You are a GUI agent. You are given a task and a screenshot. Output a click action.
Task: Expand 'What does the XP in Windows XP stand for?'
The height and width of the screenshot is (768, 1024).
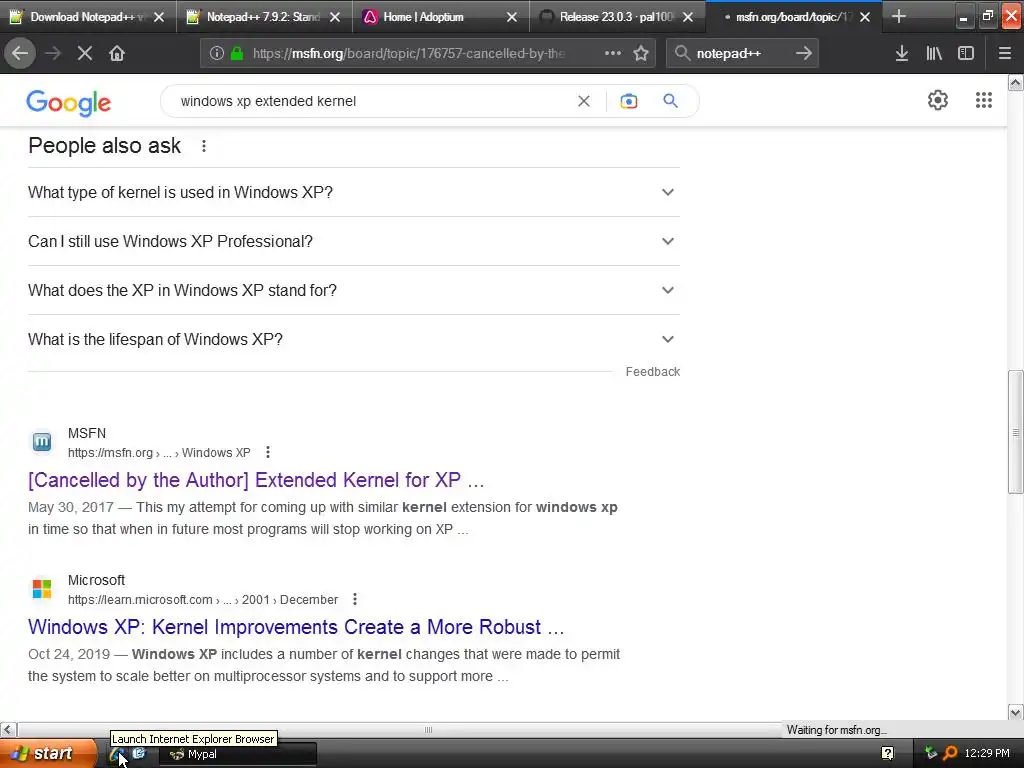354,291
